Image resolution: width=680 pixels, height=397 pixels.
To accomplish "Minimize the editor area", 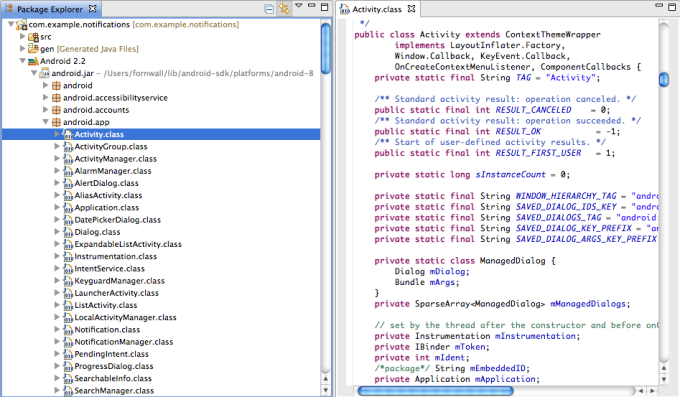I will point(659,6).
